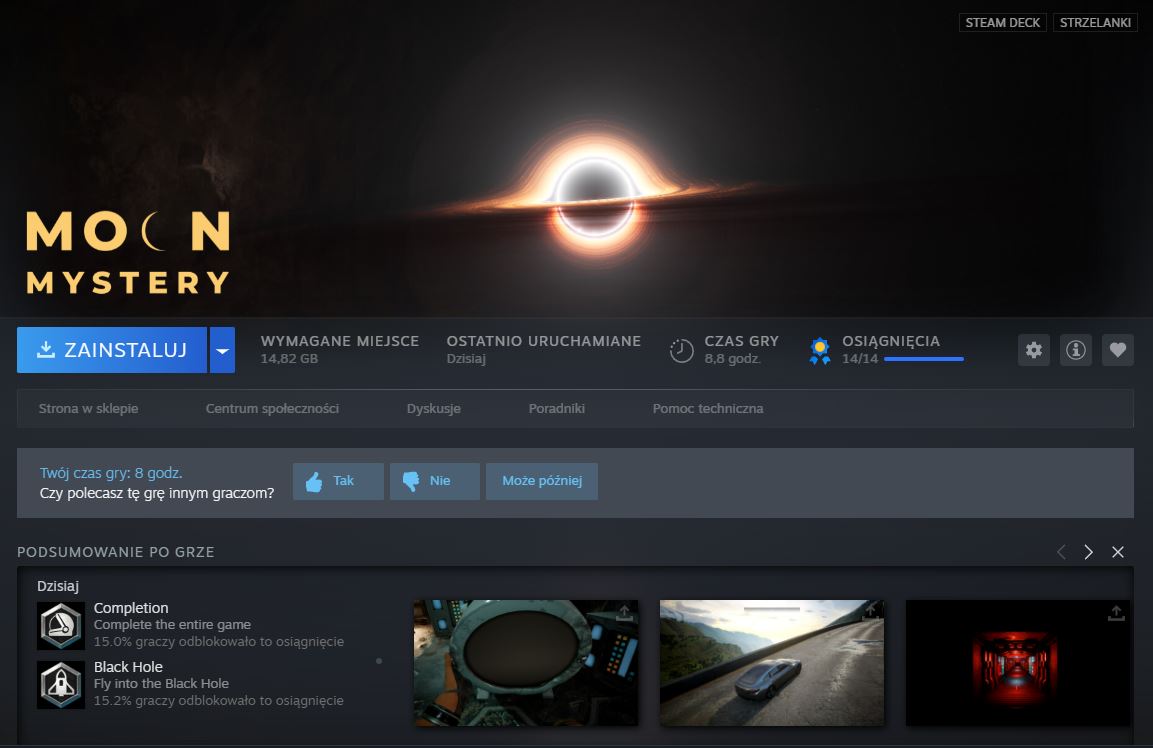This screenshot has width=1153, height=748.
Task: Click the ZAINSTALUJ install button
Action: [x=112, y=350]
